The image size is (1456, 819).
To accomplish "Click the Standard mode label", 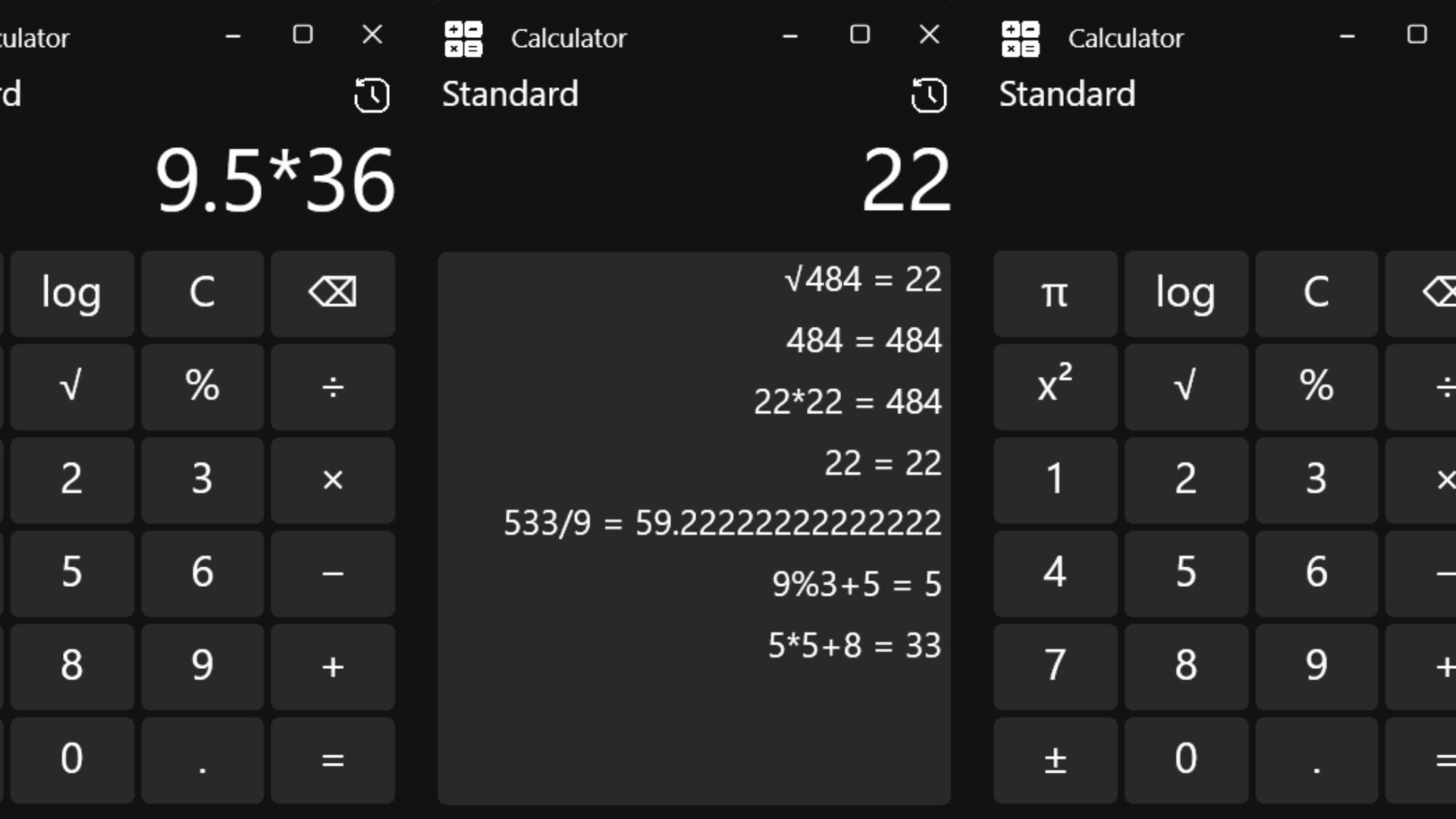I will pyautogui.click(x=510, y=93).
